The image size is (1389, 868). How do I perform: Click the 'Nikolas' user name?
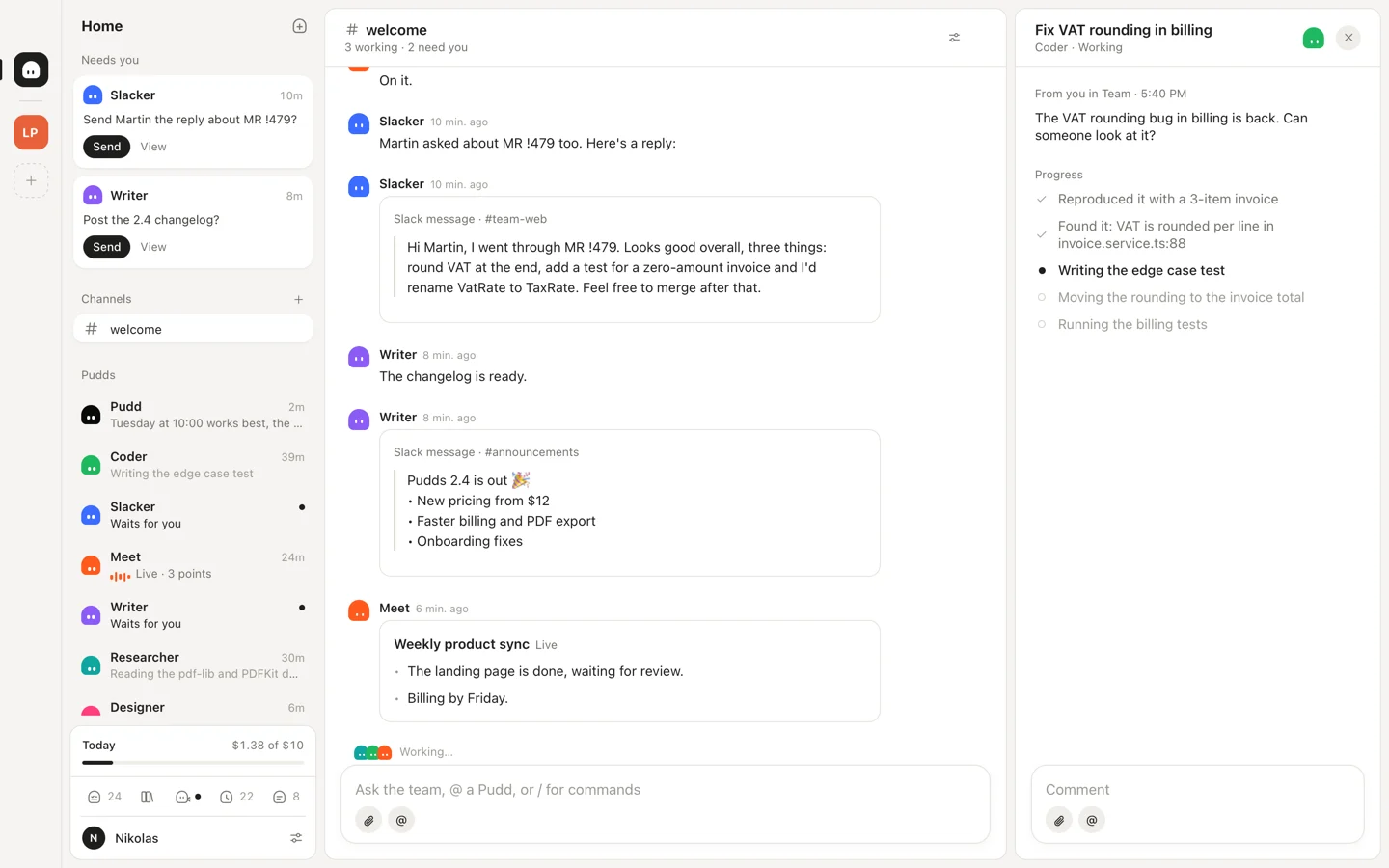click(x=136, y=838)
